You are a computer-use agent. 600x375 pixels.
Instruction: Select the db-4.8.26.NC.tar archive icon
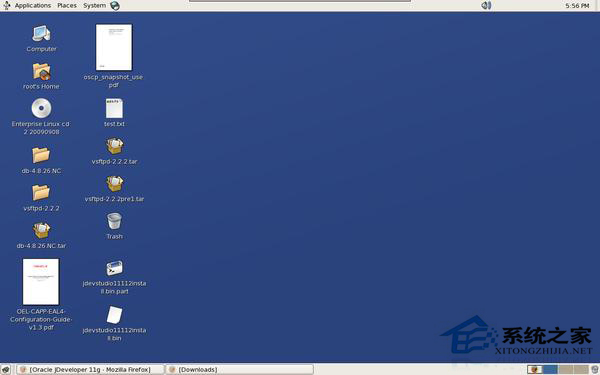pos(41,231)
